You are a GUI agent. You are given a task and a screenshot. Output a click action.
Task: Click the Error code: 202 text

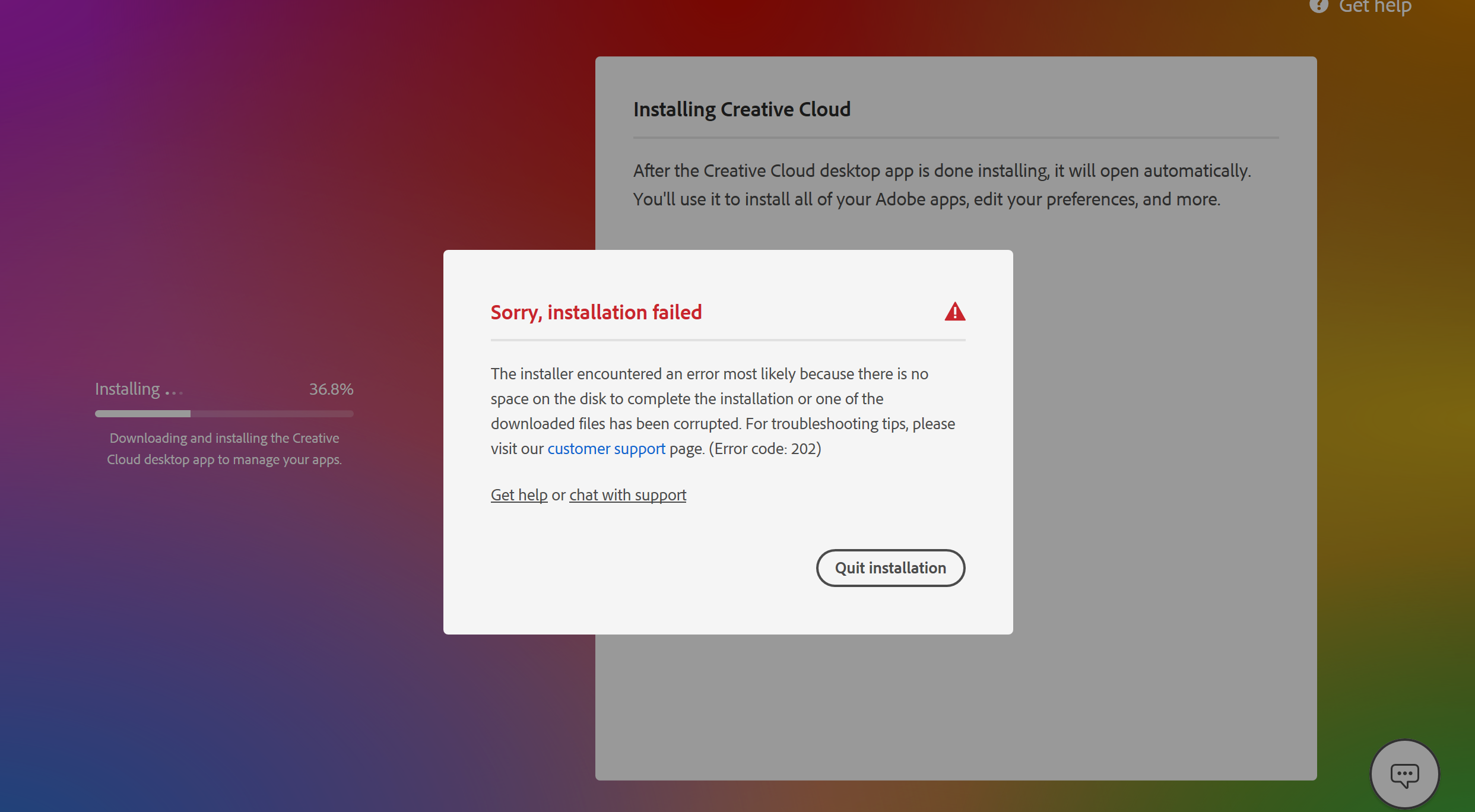pyautogui.click(x=765, y=449)
